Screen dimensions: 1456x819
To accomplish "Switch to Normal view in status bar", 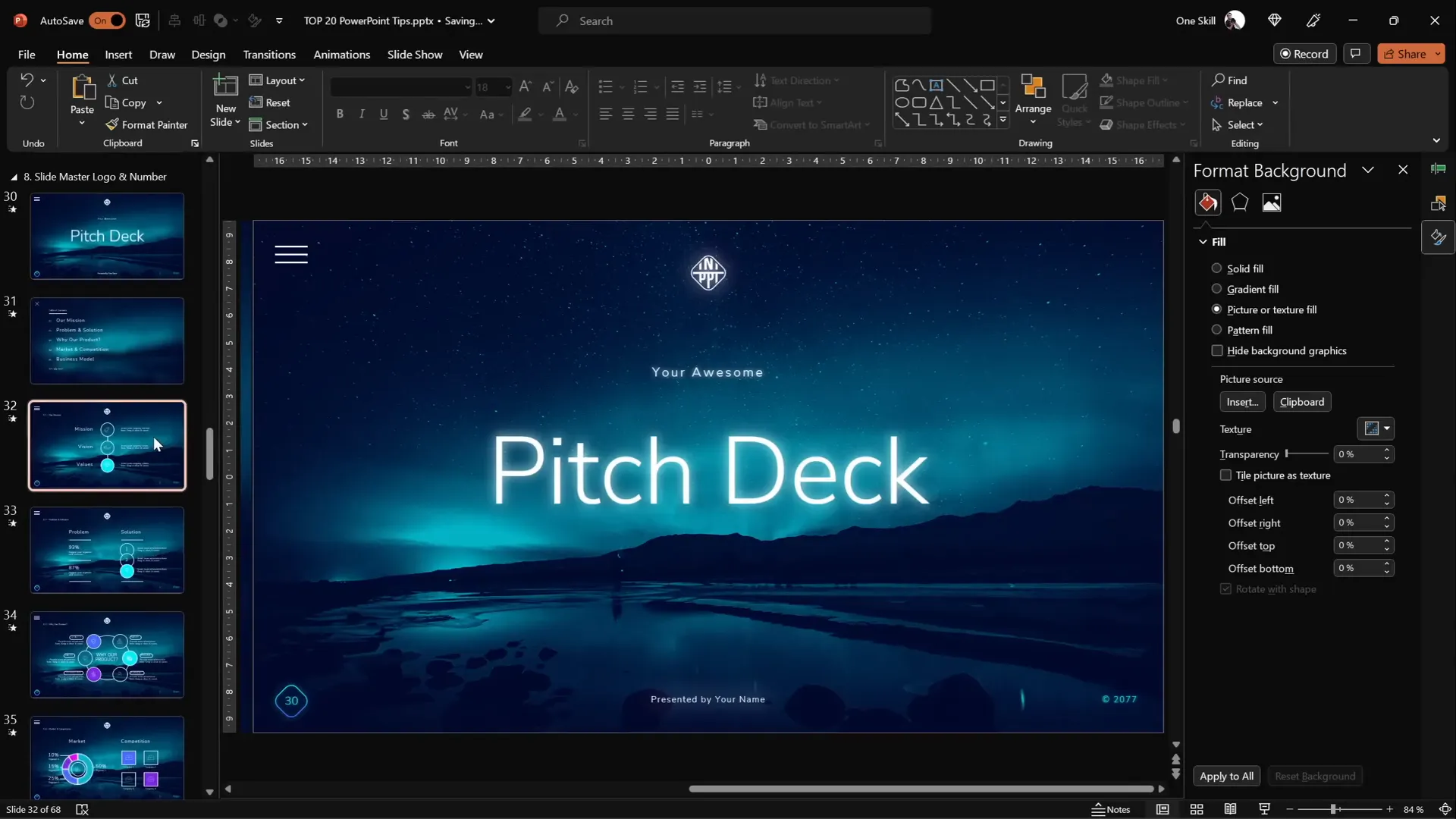I will 1163,809.
